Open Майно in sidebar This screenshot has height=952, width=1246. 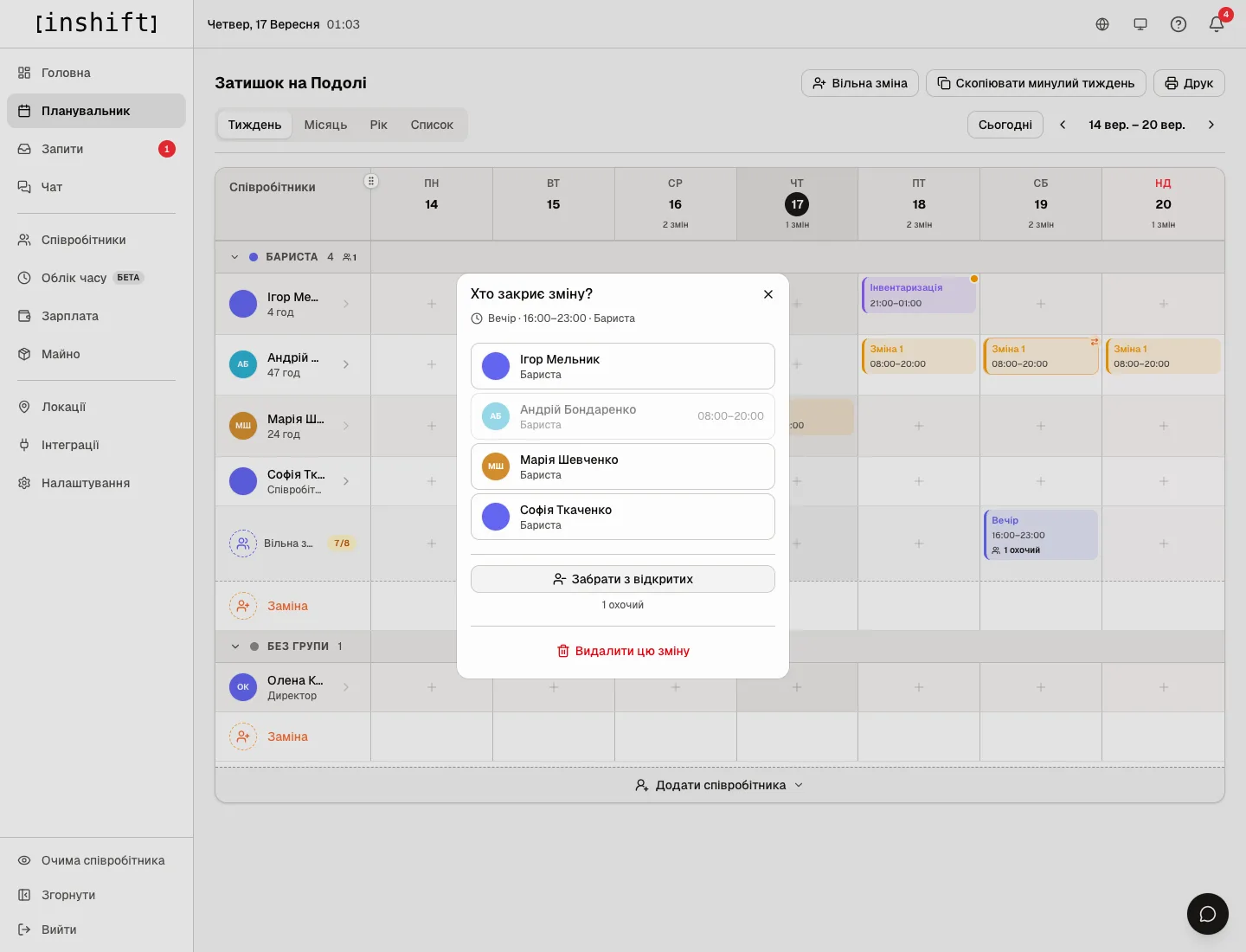(x=96, y=354)
